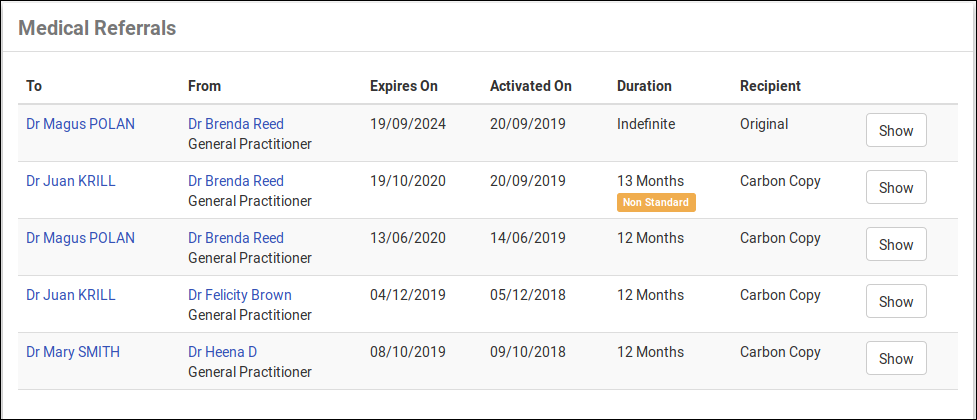977x420 pixels.
Task: Click Dr Brenda Reed in the row expiring 13/06/2020
Action: [236, 238]
